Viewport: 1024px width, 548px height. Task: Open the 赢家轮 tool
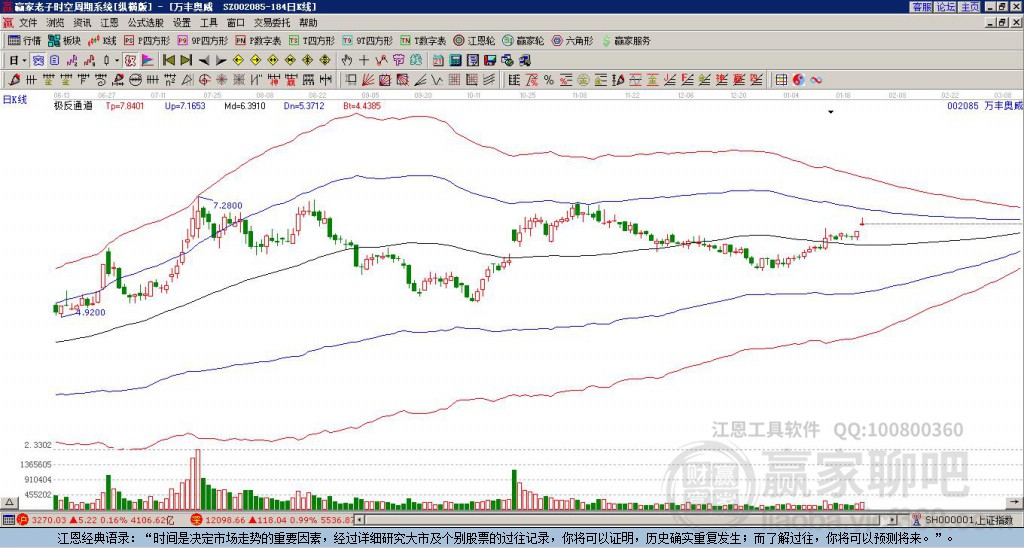[x=523, y=40]
